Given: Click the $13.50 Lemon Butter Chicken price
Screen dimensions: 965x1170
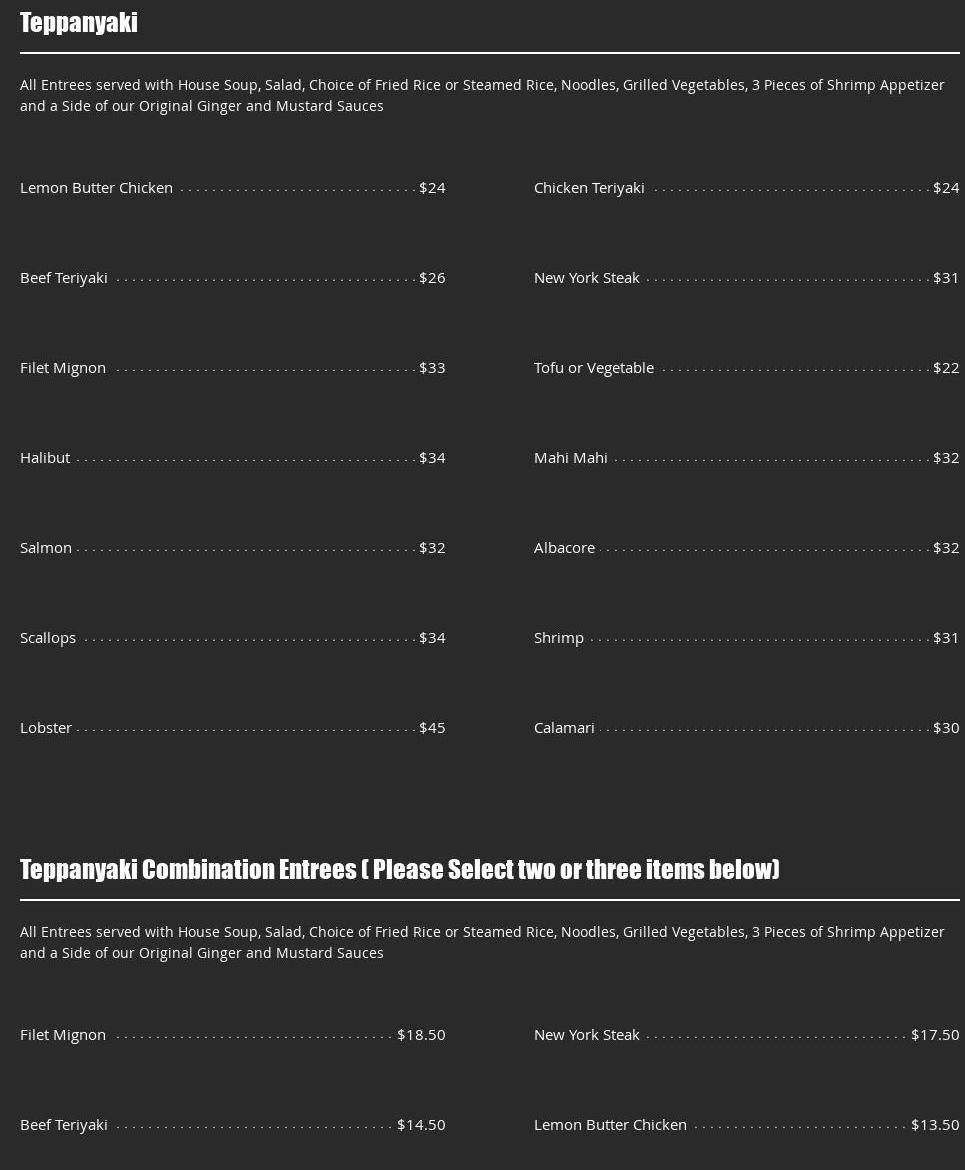Looking at the screenshot, I should point(935,1125).
